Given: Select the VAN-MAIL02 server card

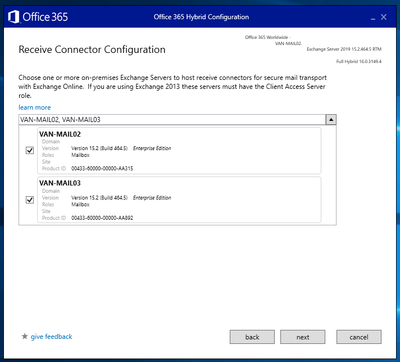Looking at the screenshot, I should (x=179, y=151).
